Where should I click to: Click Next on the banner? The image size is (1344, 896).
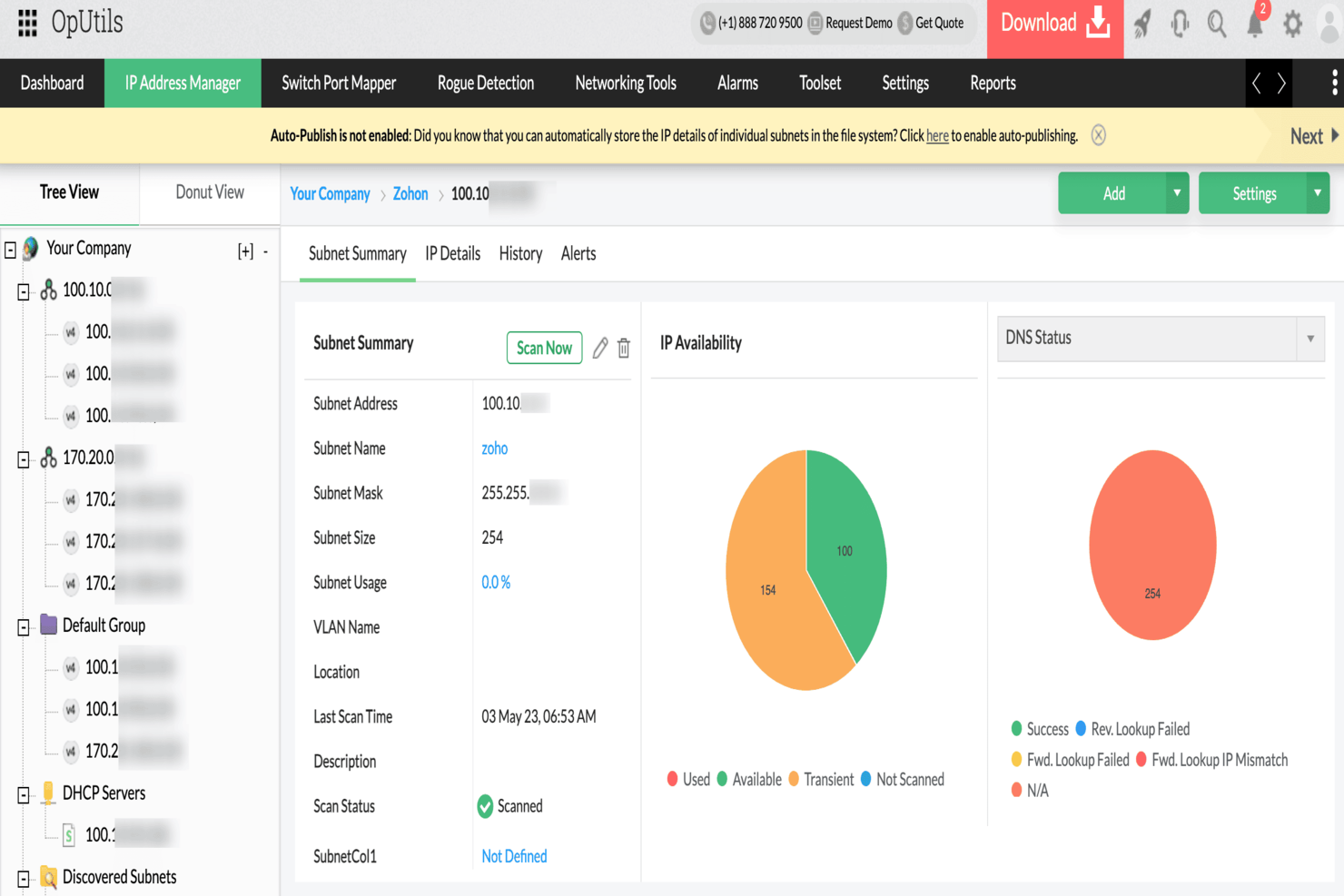[x=1314, y=136]
